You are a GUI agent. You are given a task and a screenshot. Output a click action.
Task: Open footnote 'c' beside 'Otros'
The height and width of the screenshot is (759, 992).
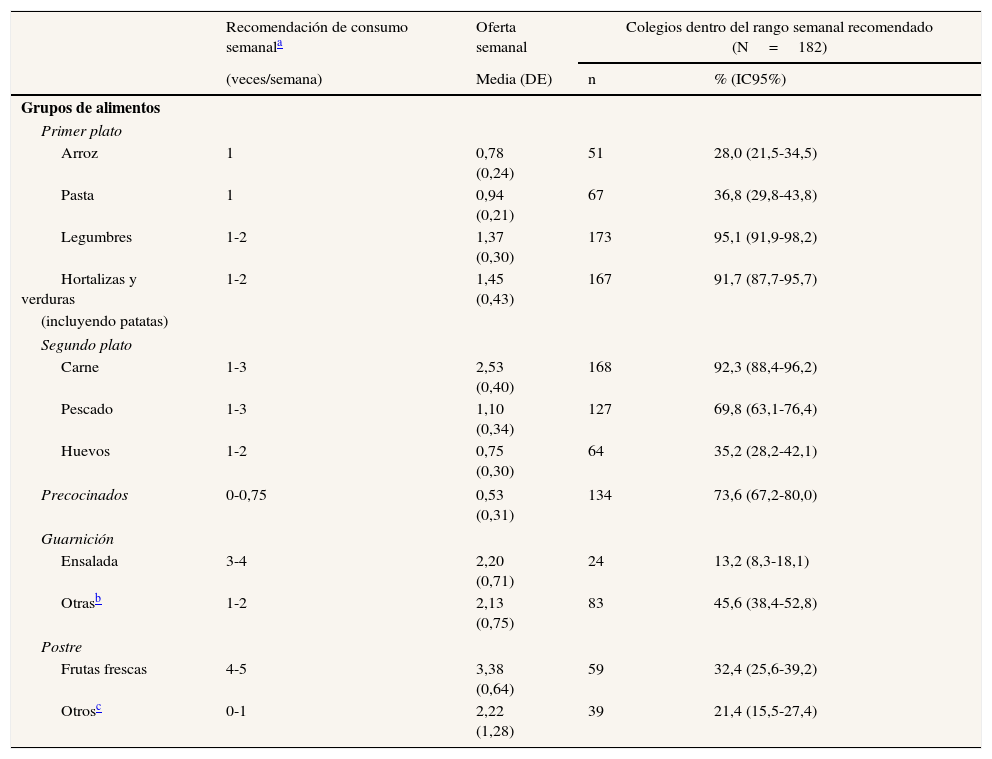coord(98,707)
